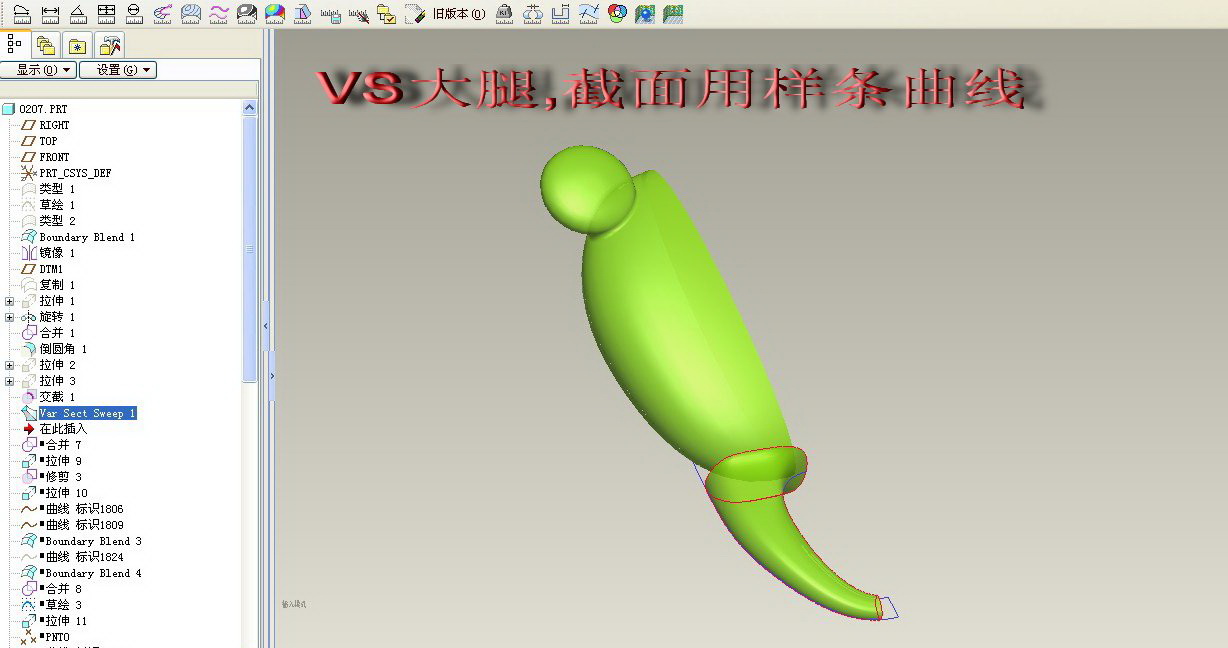Switch to the favorites folder tab

(x=78, y=45)
